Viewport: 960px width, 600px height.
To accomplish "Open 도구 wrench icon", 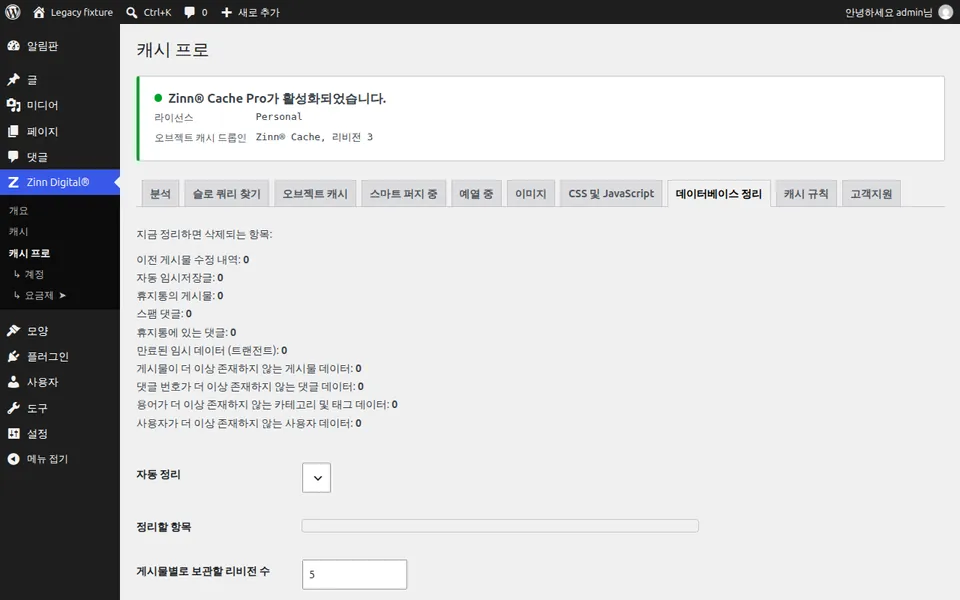I will point(13,408).
